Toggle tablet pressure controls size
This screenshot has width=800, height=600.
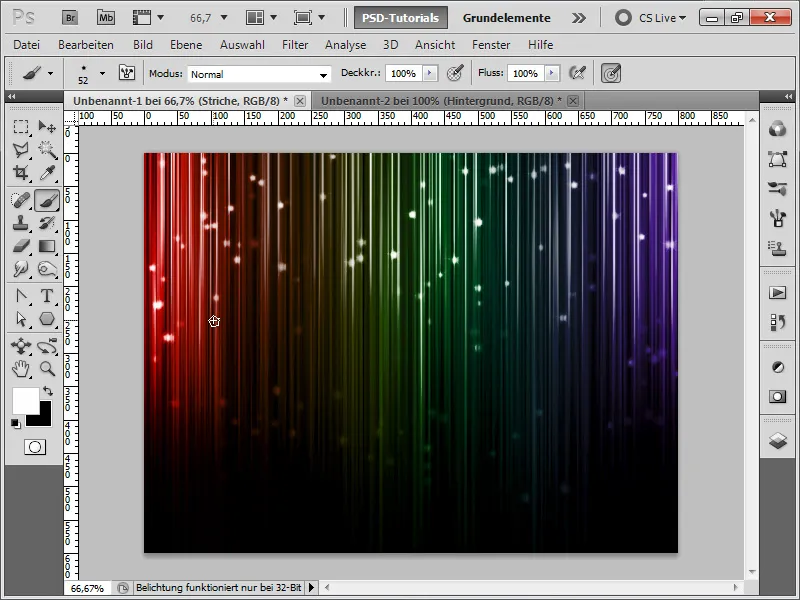(611, 73)
